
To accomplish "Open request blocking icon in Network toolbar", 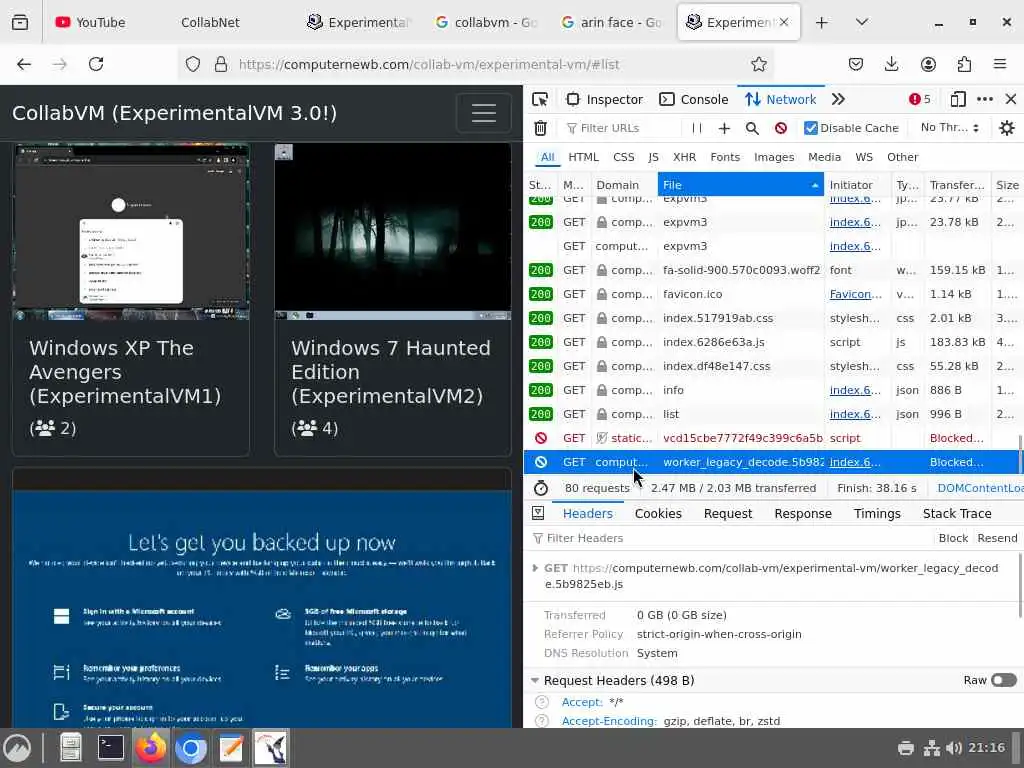I will click(780, 128).
